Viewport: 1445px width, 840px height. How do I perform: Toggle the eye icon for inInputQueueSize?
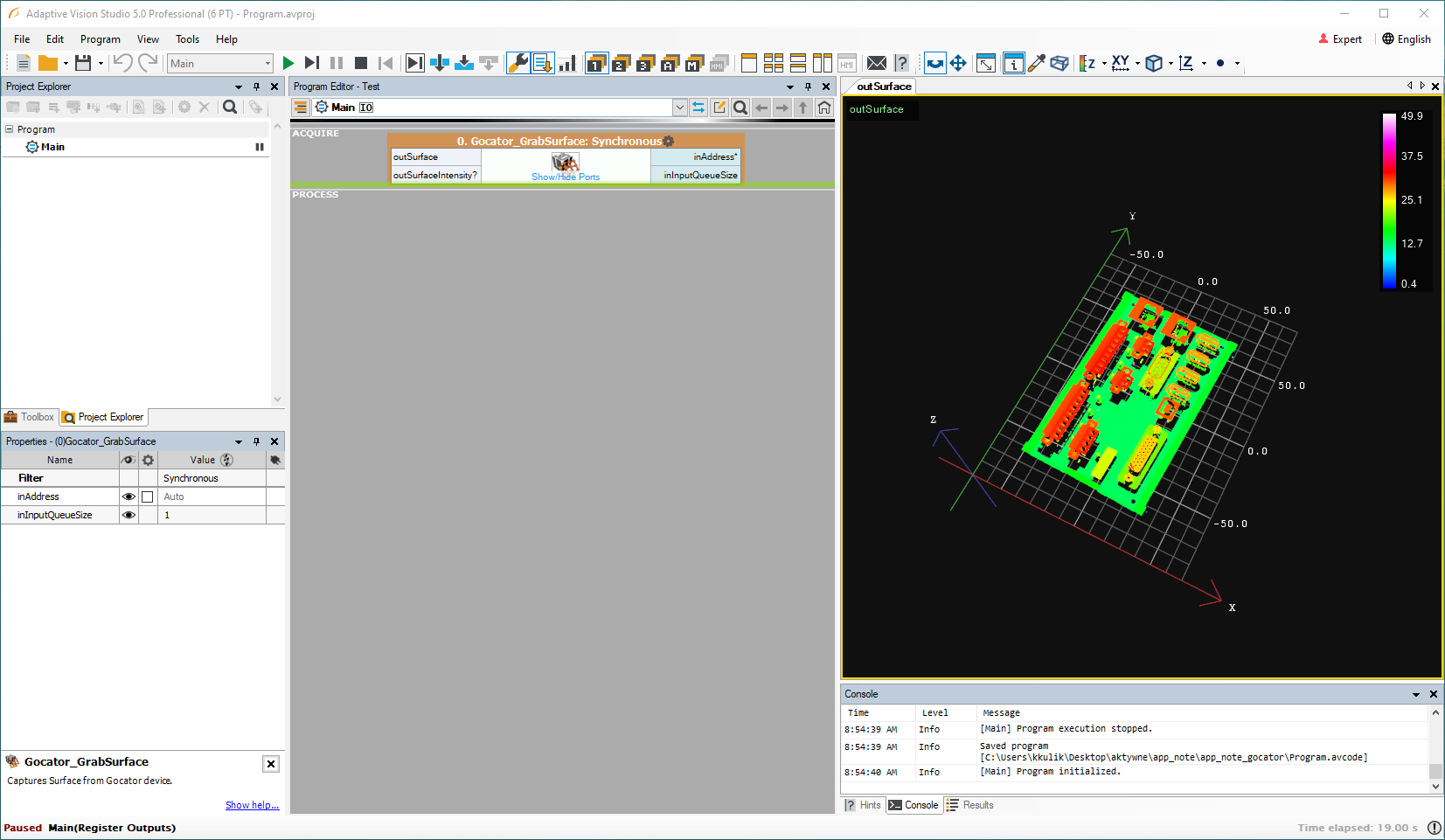pyautogui.click(x=129, y=515)
